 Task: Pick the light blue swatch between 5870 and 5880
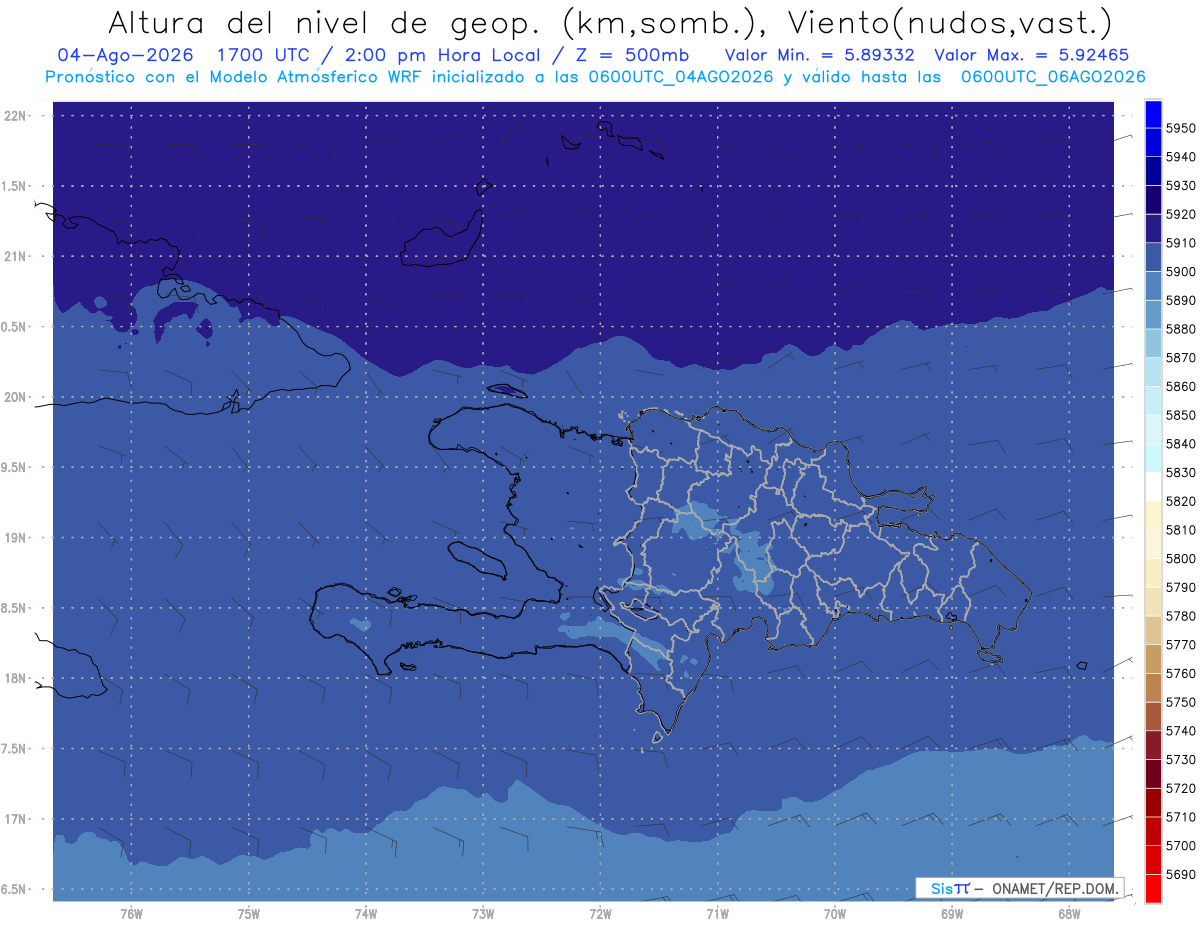[1153, 343]
